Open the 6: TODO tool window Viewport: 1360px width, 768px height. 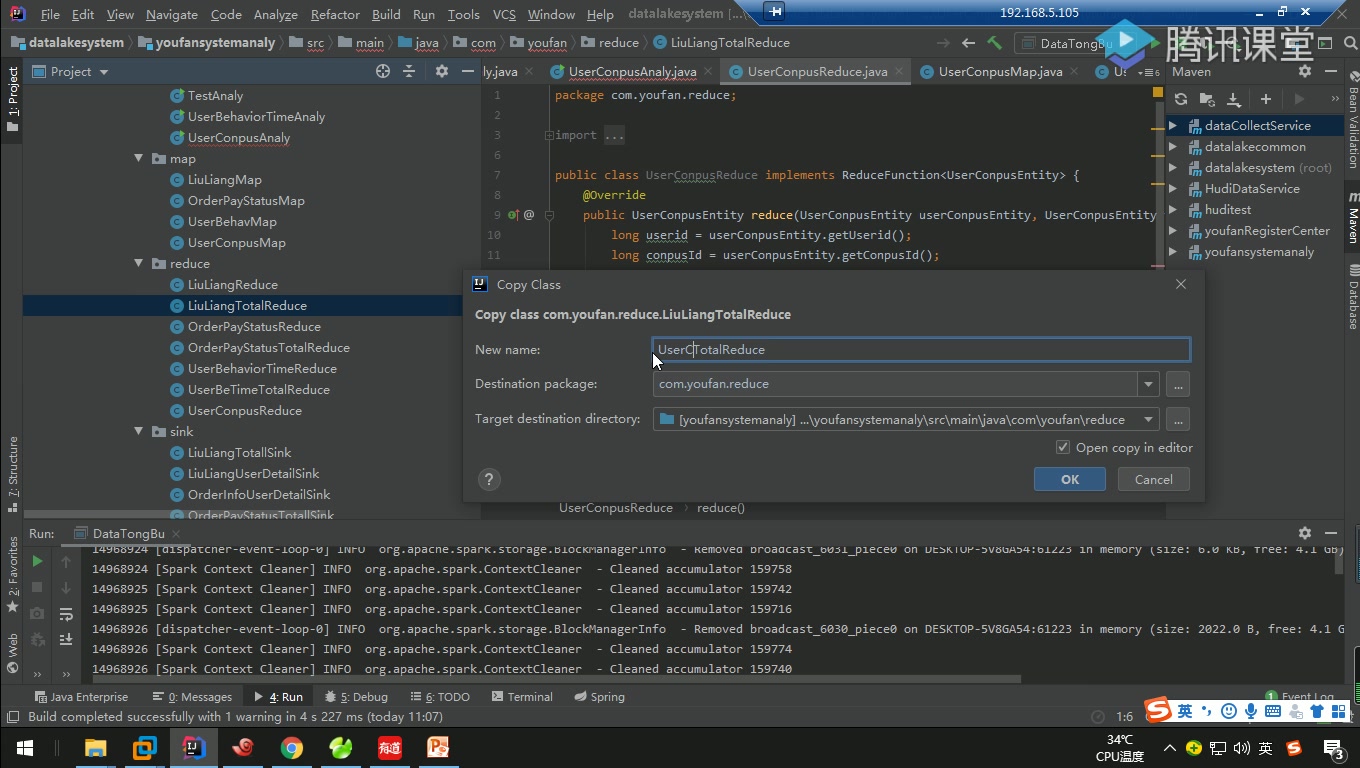(x=440, y=697)
